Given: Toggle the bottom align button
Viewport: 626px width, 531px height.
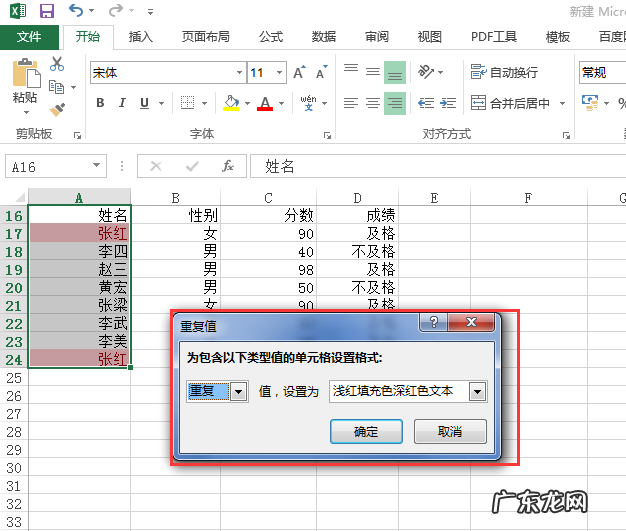Looking at the screenshot, I should pyautogui.click(x=395, y=72).
